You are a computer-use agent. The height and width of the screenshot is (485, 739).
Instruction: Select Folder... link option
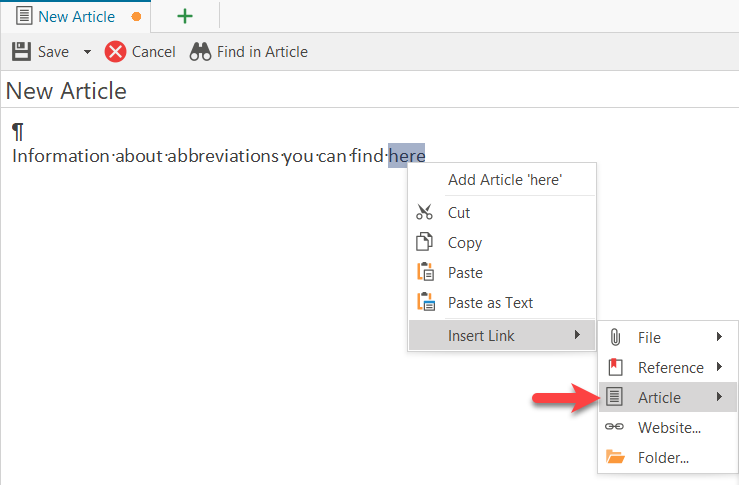663,457
